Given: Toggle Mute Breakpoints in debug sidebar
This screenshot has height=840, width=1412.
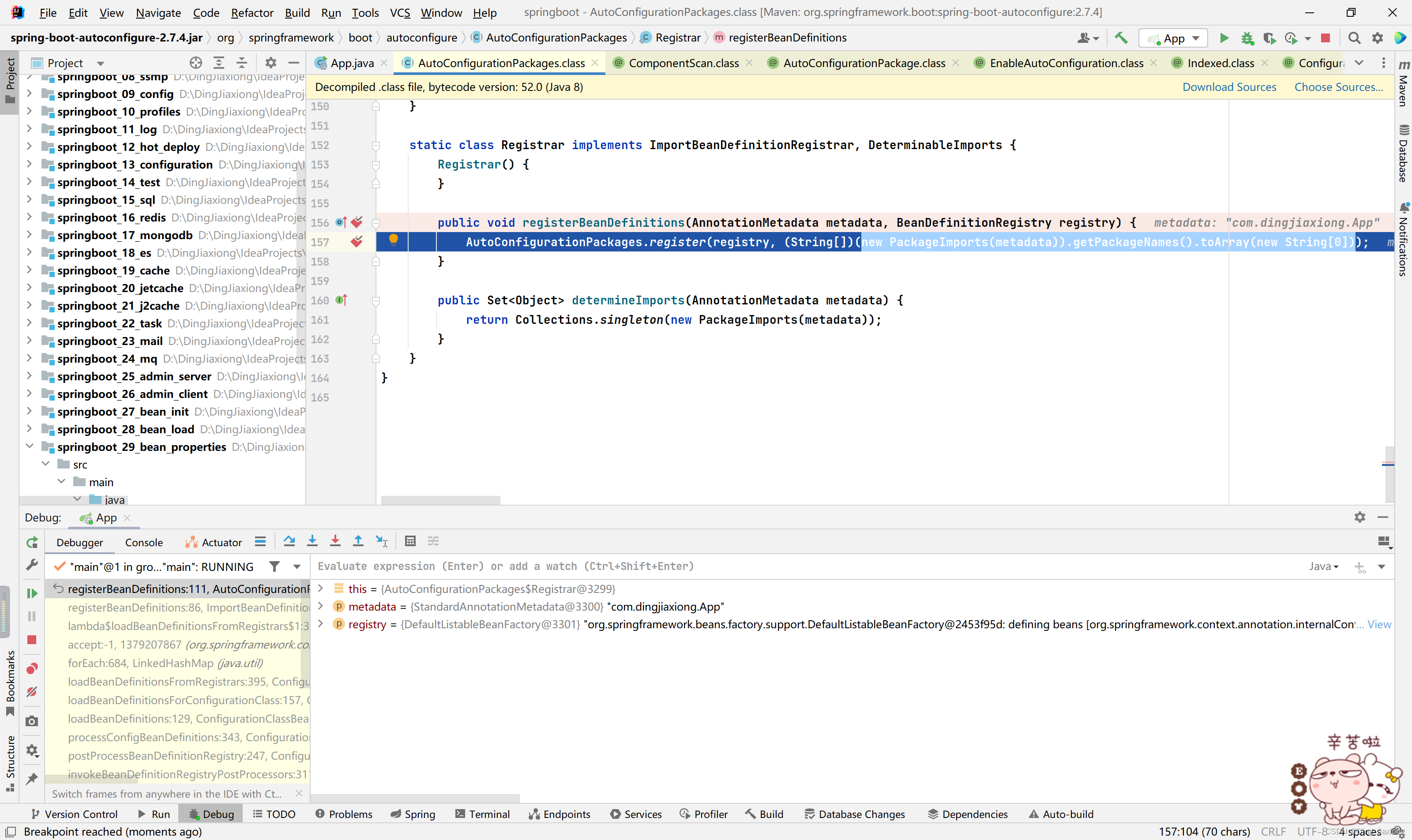Looking at the screenshot, I should (x=32, y=692).
